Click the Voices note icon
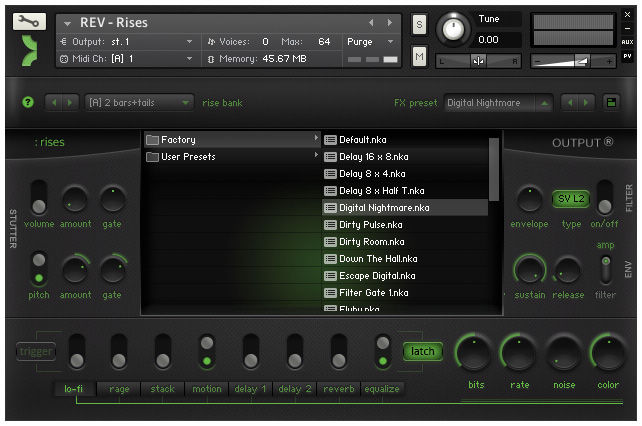This screenshot has height=426, width=642. [211, 42]
